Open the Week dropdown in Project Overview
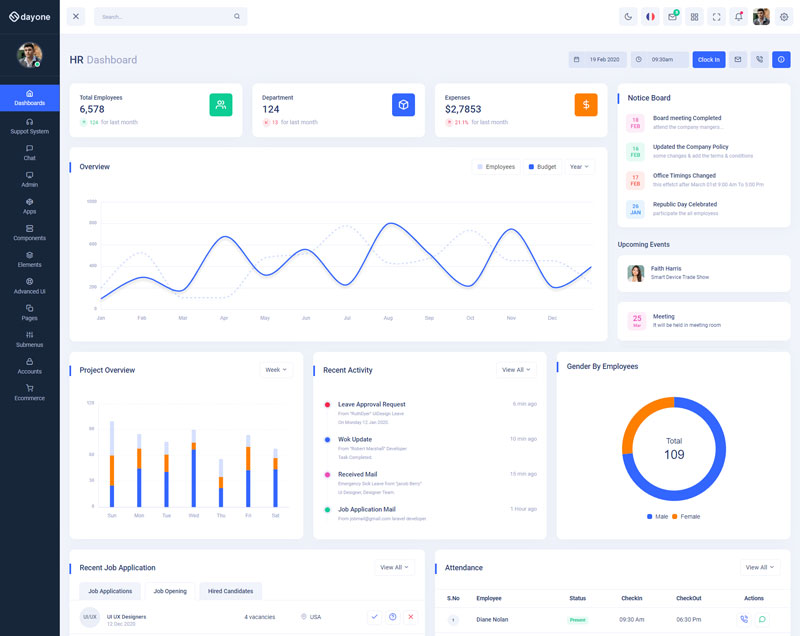This screenshot has width=800, height=636. tap(276, 370)
